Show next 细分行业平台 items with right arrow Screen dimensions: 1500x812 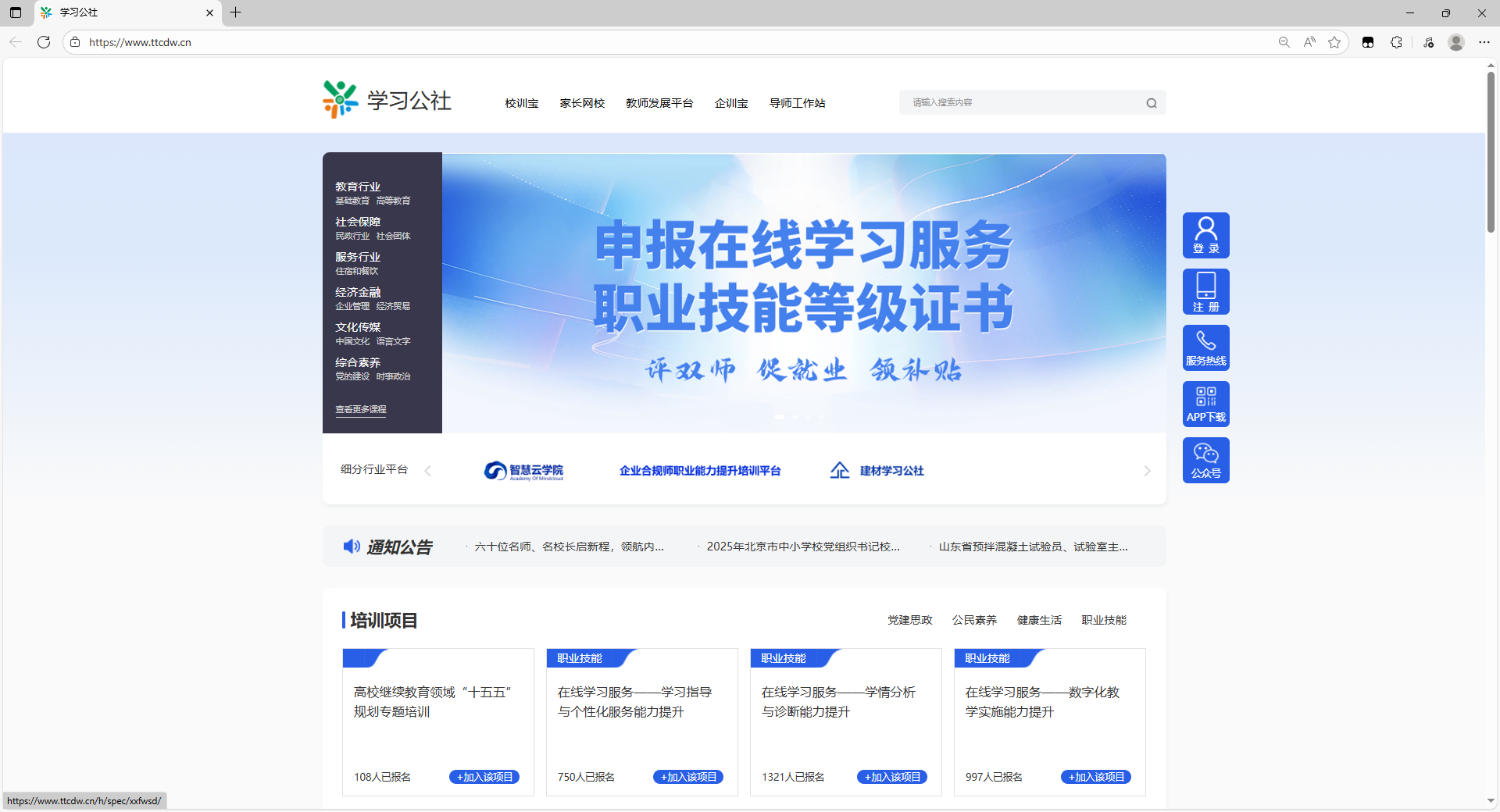1147,471
